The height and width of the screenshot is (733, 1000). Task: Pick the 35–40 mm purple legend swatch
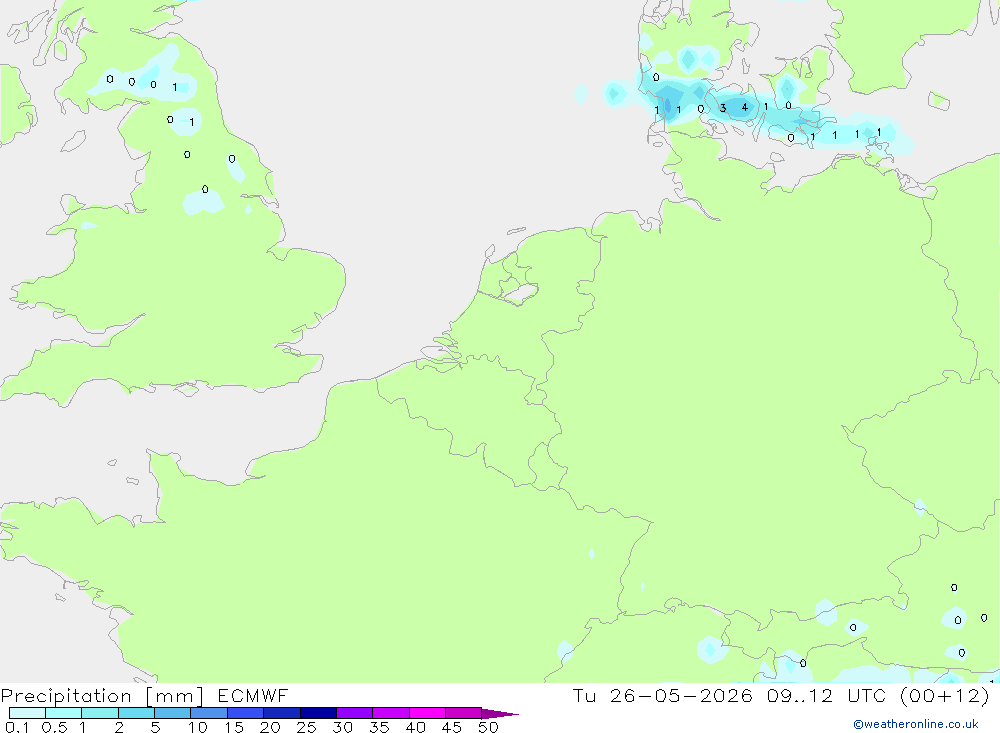click(391, 713)
